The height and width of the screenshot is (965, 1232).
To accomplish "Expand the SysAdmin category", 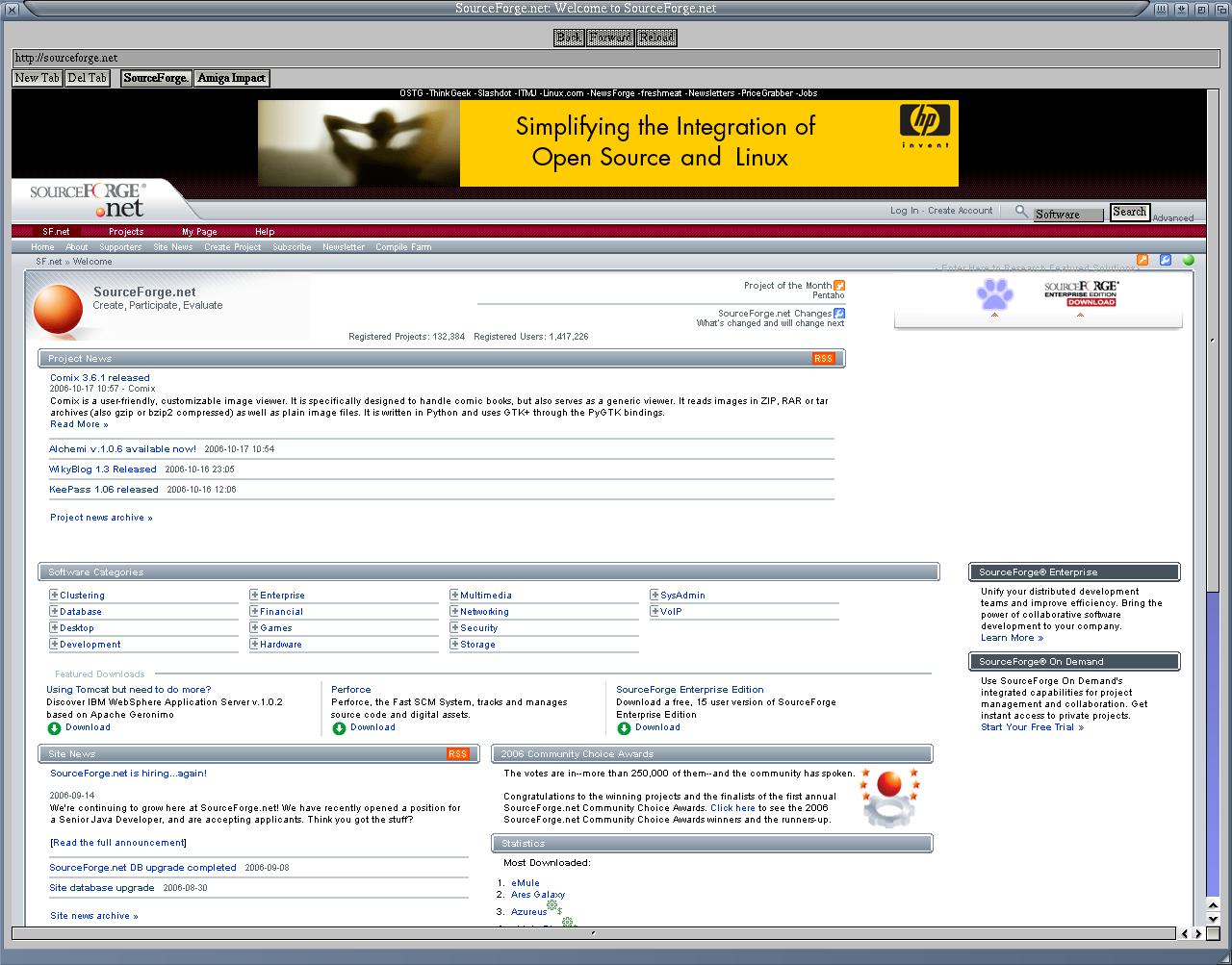I will click(x=654, y=596).
